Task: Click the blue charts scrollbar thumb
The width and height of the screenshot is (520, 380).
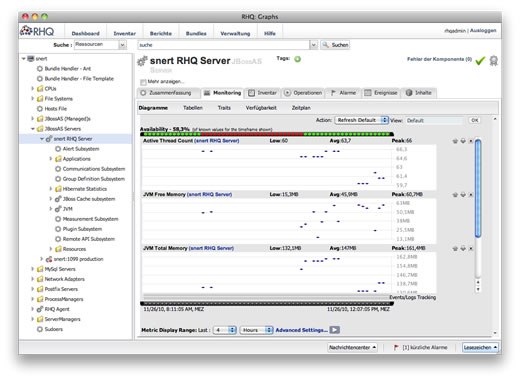Action: [x=478, y=188]
